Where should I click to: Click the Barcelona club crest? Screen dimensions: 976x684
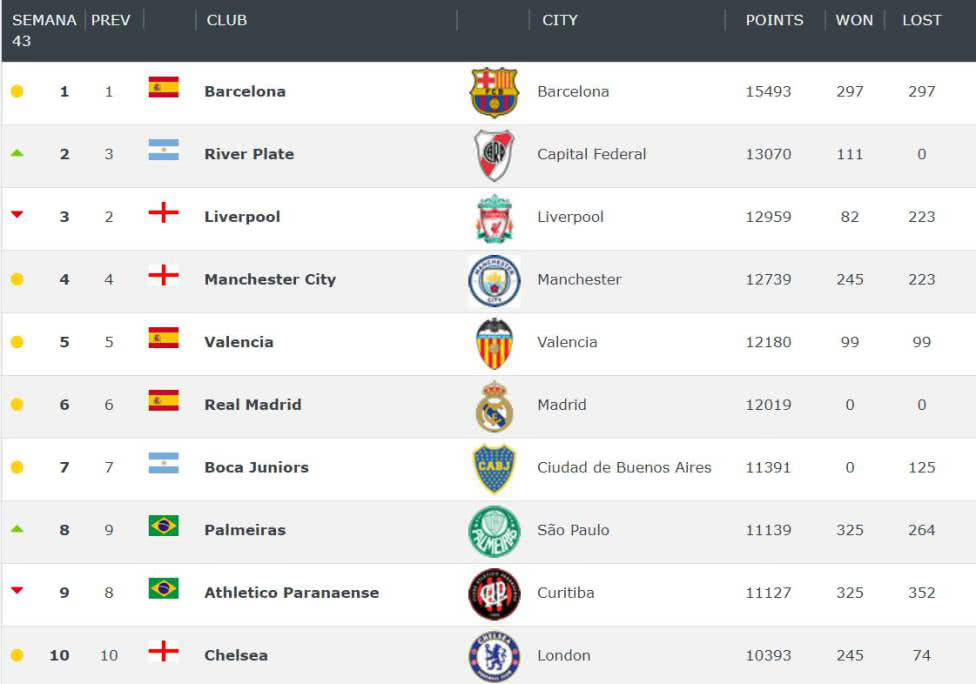[x=494, y=92]
